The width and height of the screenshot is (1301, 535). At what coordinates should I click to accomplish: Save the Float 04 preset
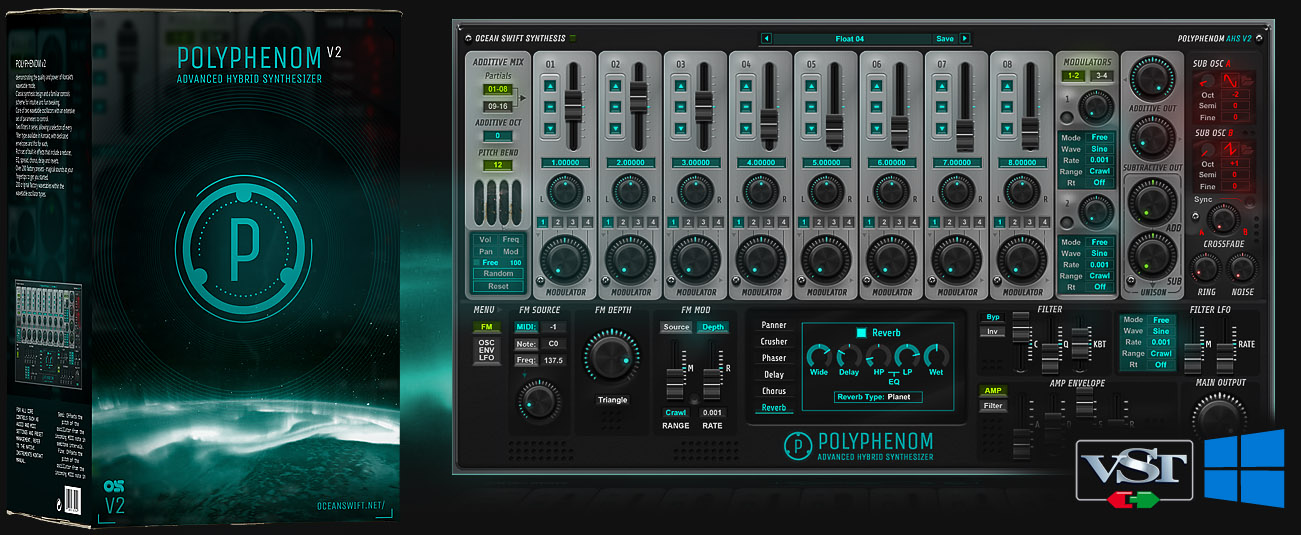pos(944,39)
